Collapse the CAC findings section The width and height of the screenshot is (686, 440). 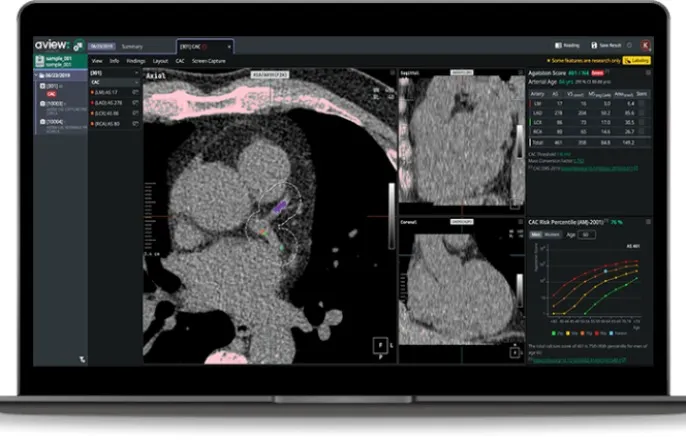tap(136, 82)
